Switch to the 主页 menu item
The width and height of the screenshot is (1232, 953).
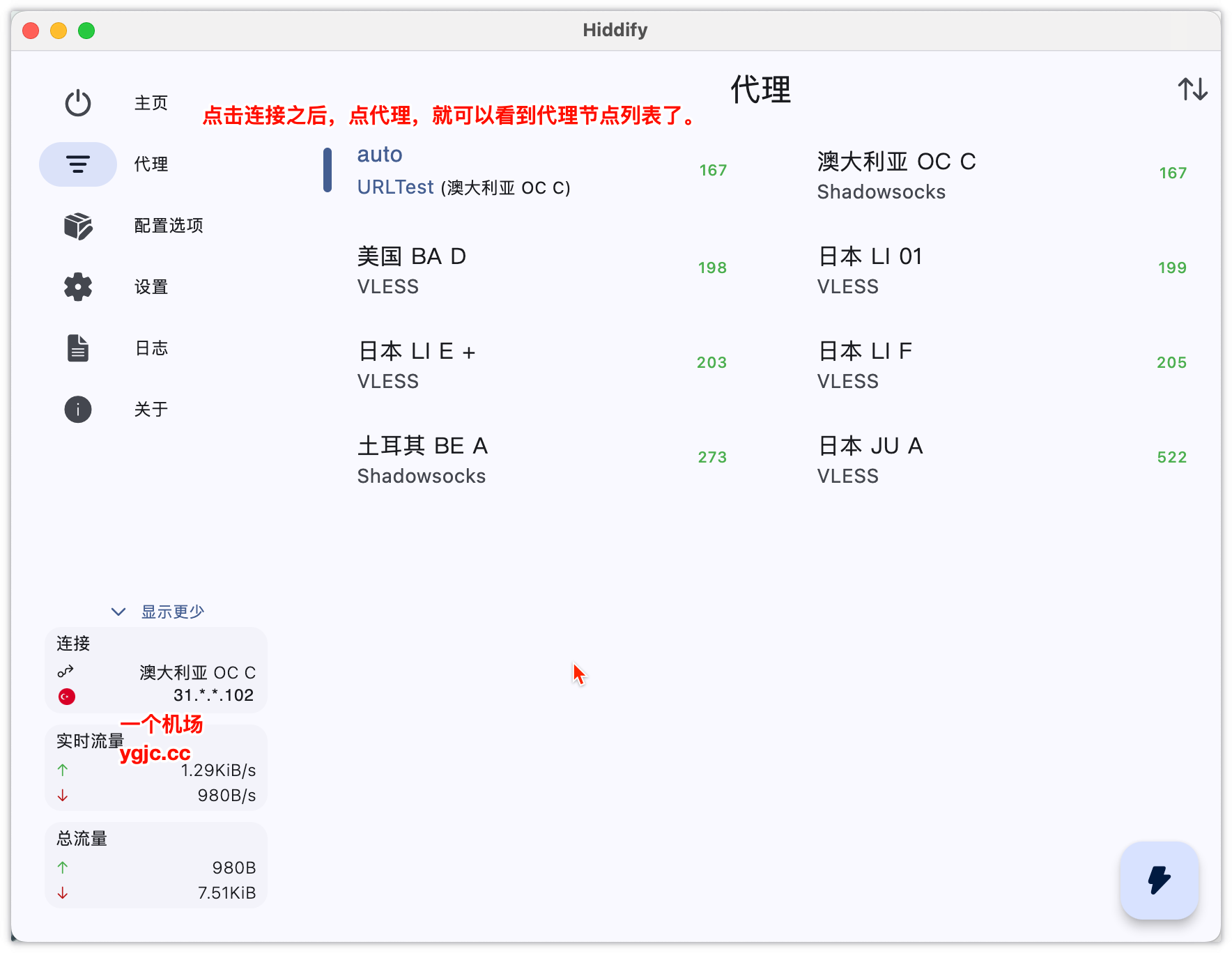click(x=151, y=102)
